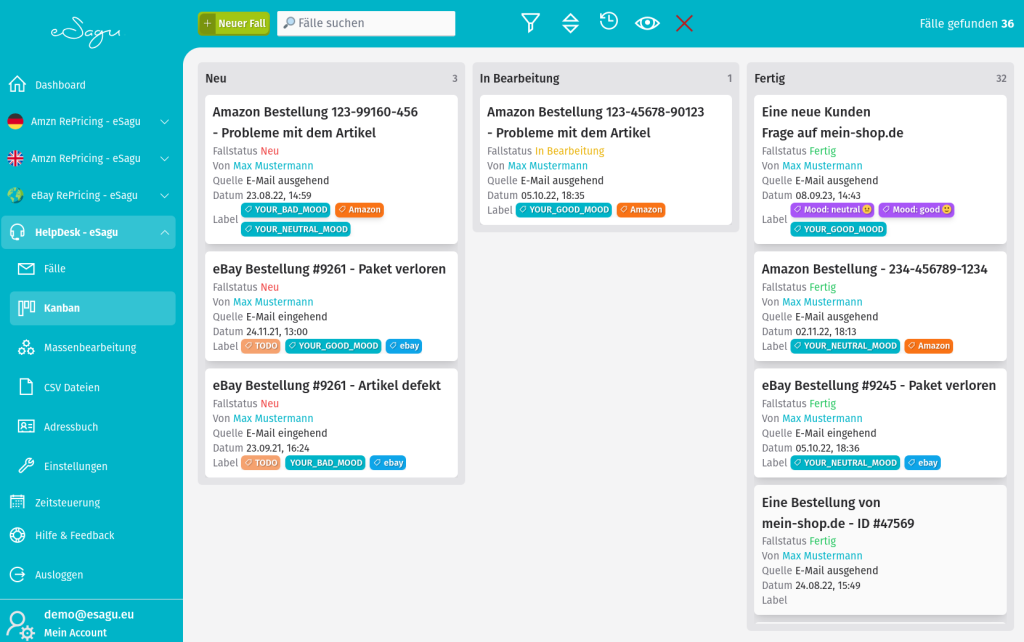Open the Max Mustermann link on the Amazon case
Screen dimensions: 1024x642
(x=273, y=165)
